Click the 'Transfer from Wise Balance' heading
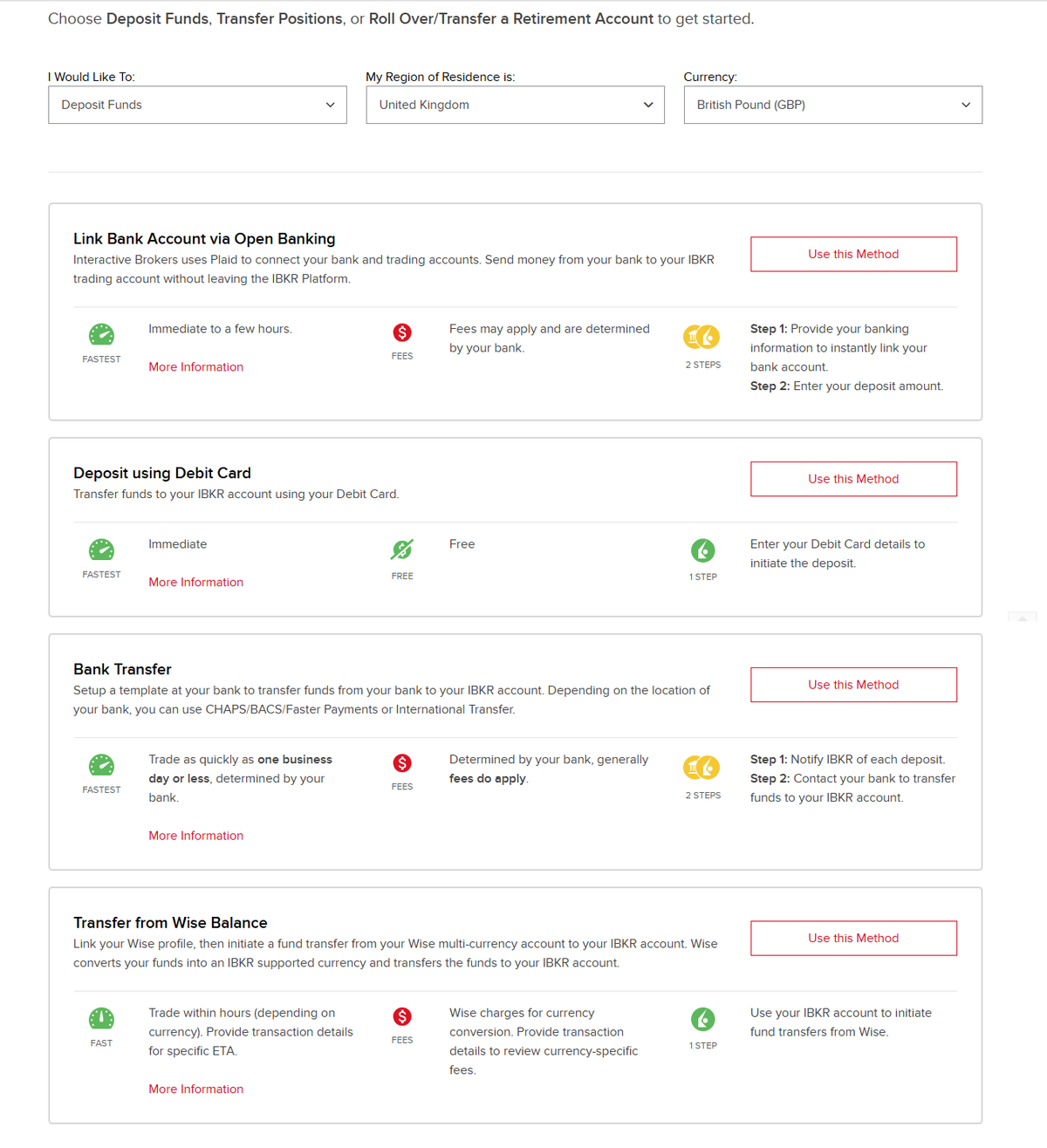The height and width of the screenshot is (1148, 1047). click(x=170, y=923)
